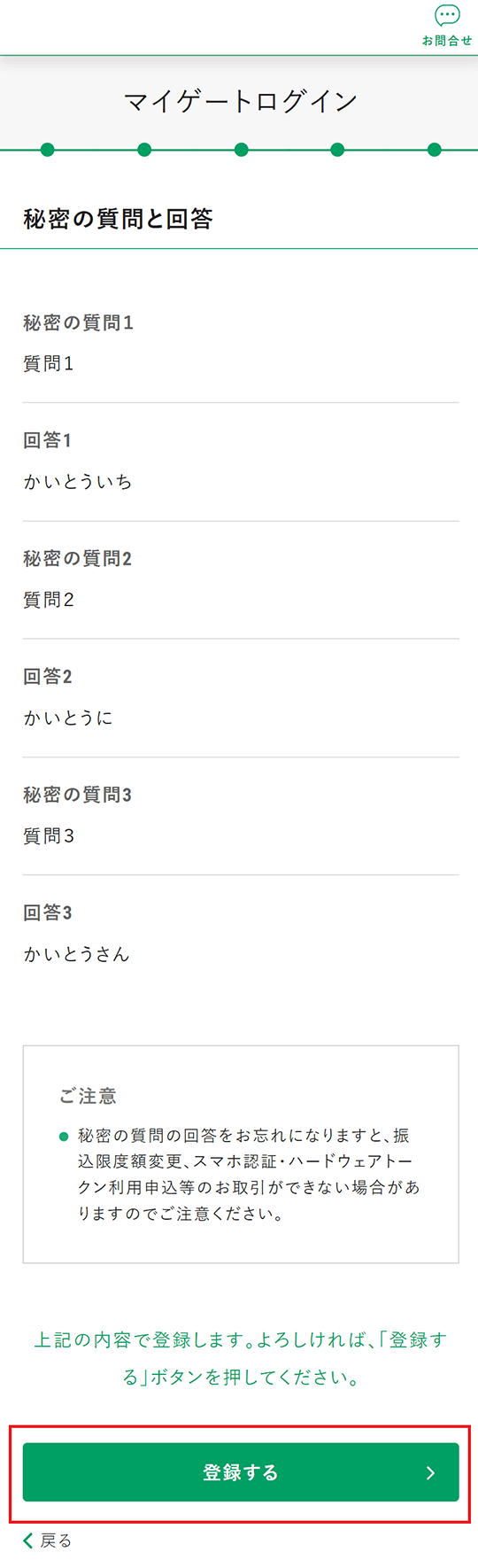
Task: Click the 質問1 value text
Action: pos(49,363)
